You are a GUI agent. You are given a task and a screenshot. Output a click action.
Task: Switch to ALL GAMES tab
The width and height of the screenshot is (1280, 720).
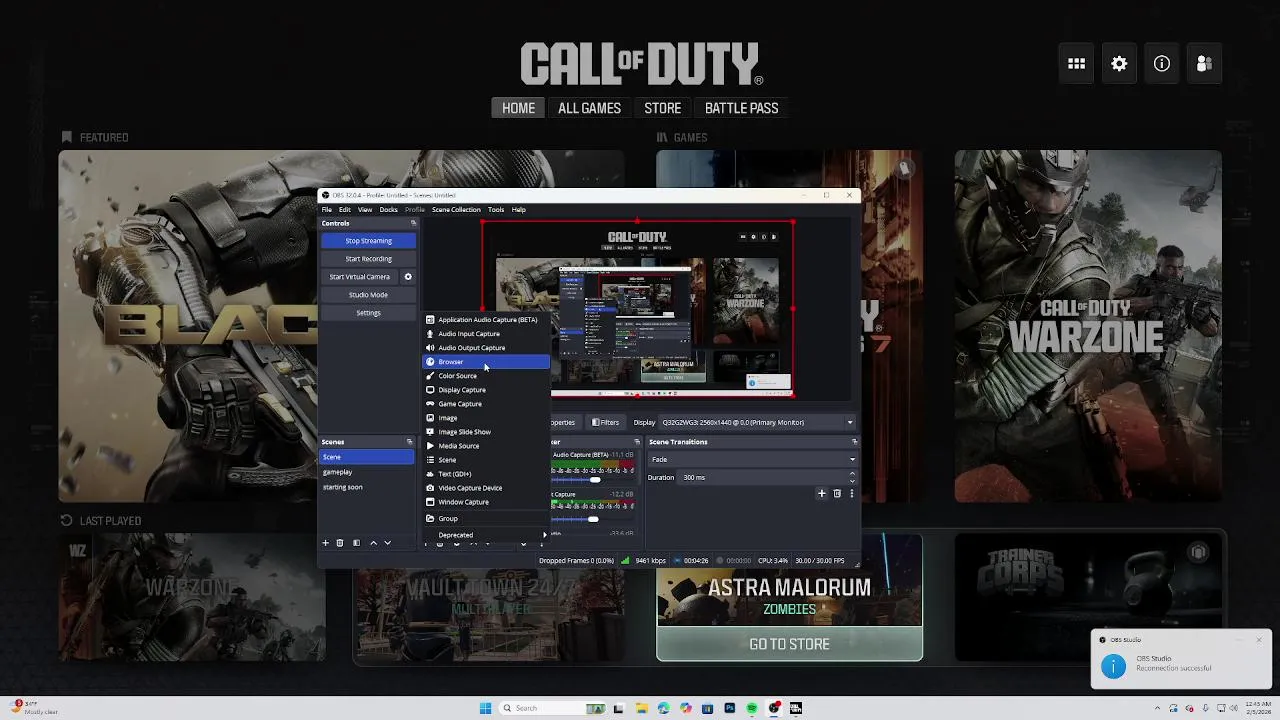(589, 108)
